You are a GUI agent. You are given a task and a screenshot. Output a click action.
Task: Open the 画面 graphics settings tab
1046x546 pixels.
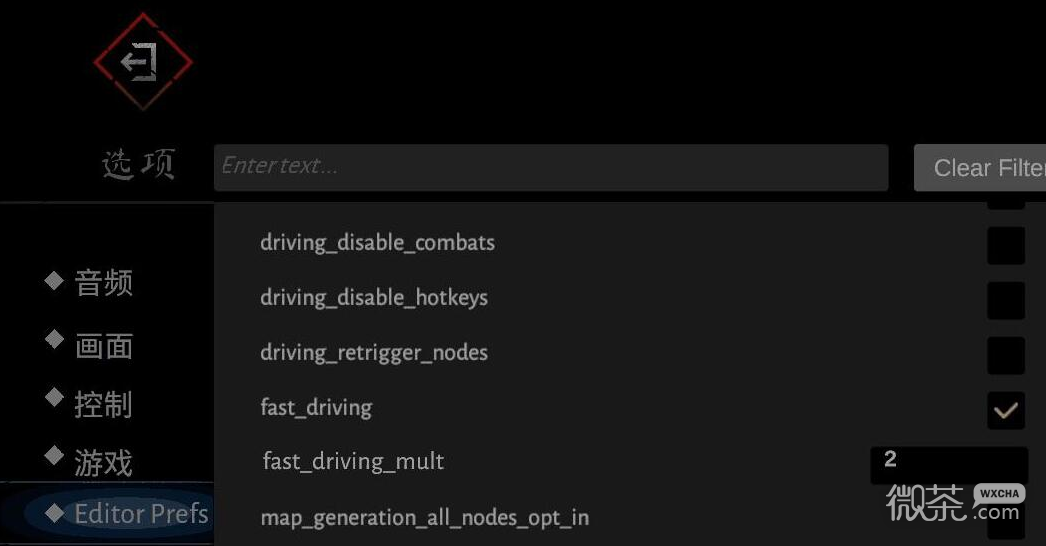(104, 346)
